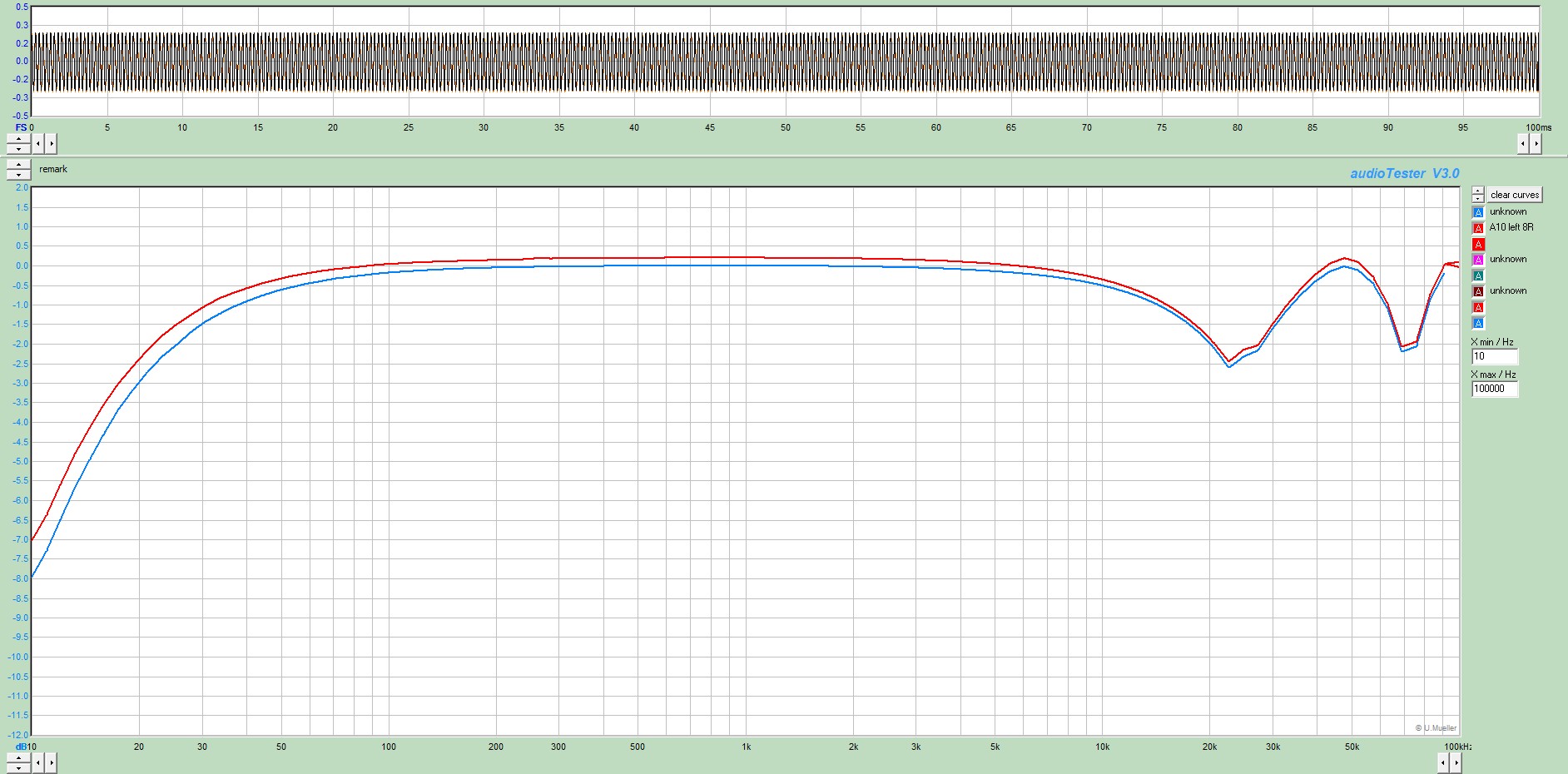Click up arrow of dB scale stepper
Screen dimensions: 1568x774
tap(18, 757)
